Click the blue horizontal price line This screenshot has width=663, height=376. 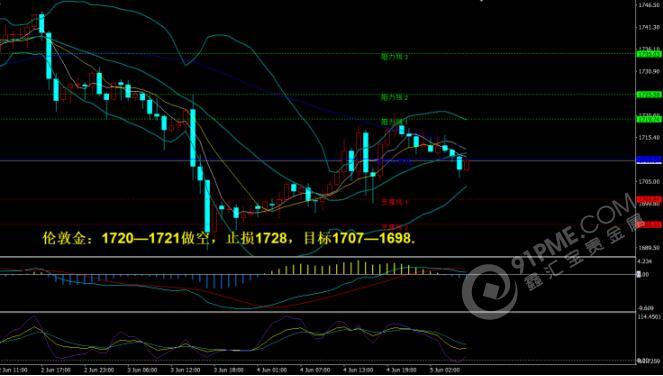318,160
